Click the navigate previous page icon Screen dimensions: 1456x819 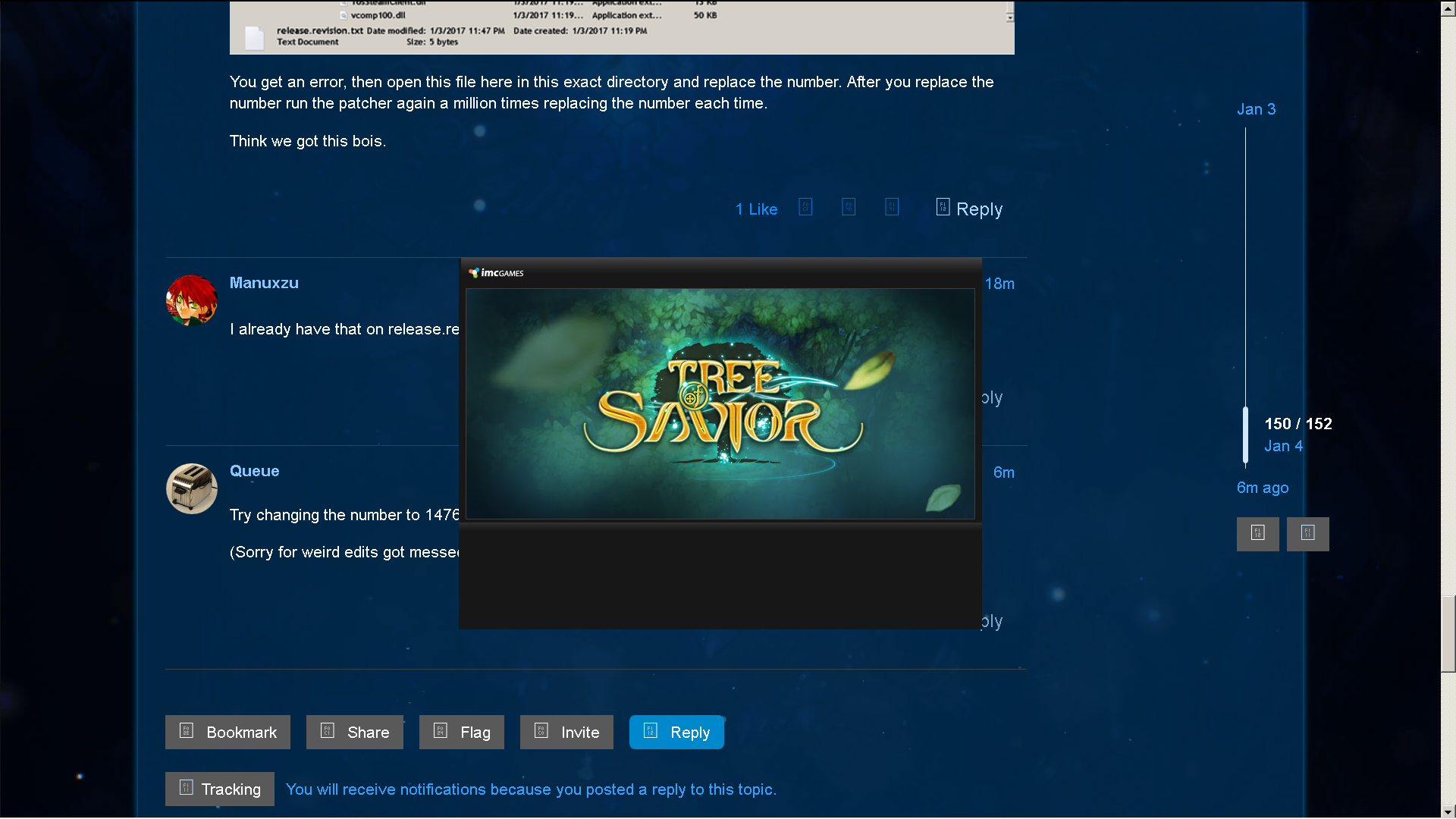(x=1258, y=533)
